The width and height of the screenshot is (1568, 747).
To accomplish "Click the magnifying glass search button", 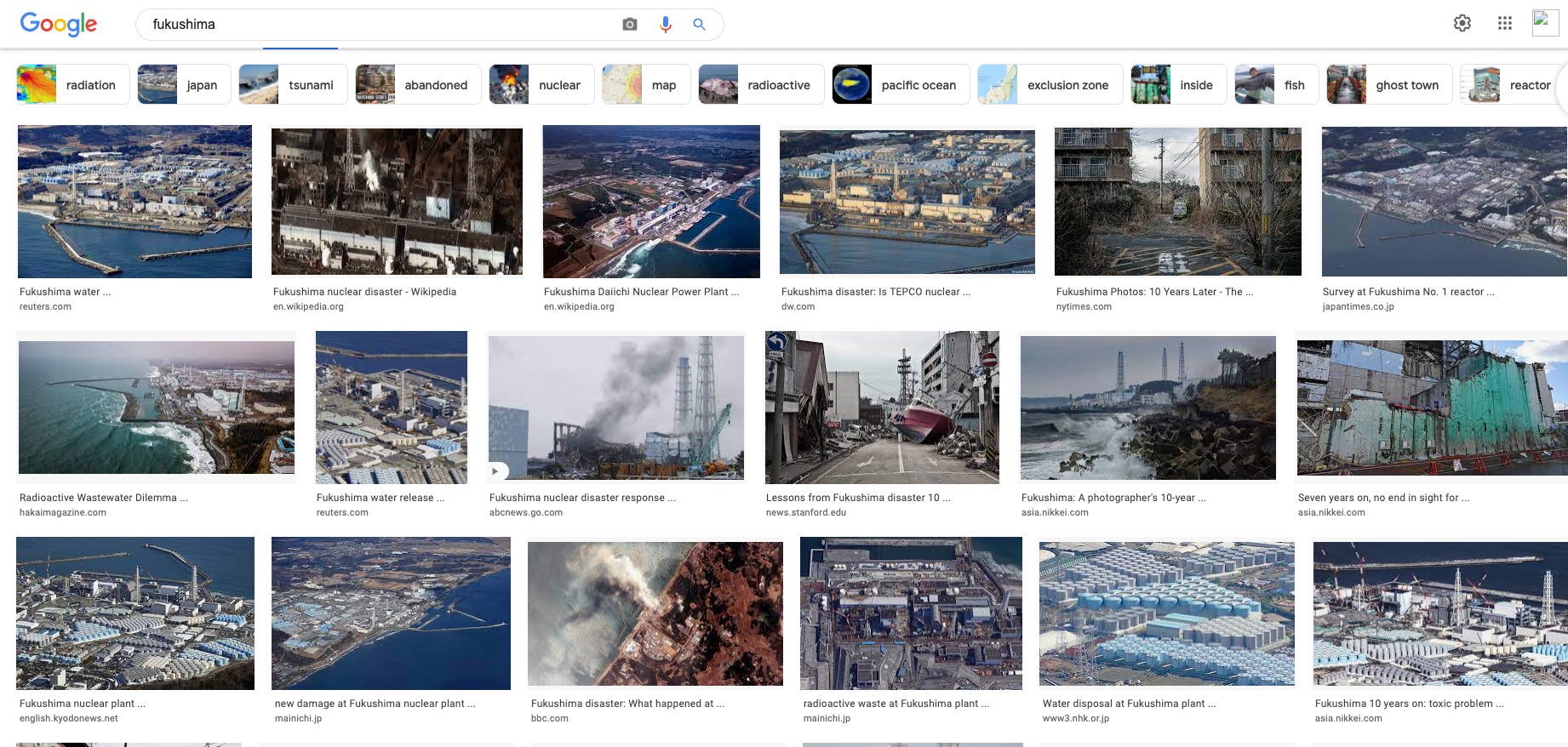I will click(699, 25).
